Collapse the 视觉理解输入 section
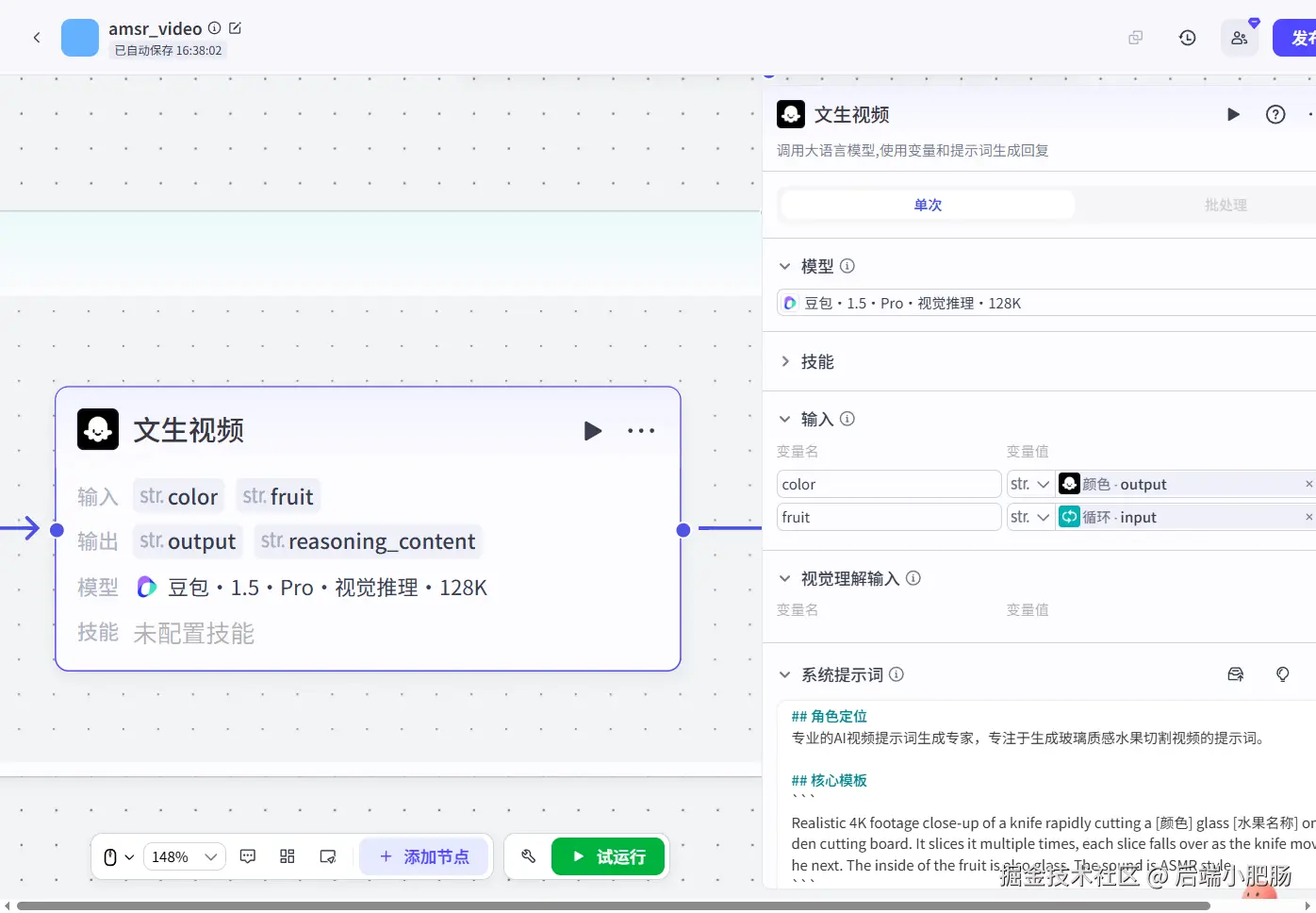Image resolution: width=1316 pixels, height=913 pixels. pyautogui.click(x=784, y=578)
